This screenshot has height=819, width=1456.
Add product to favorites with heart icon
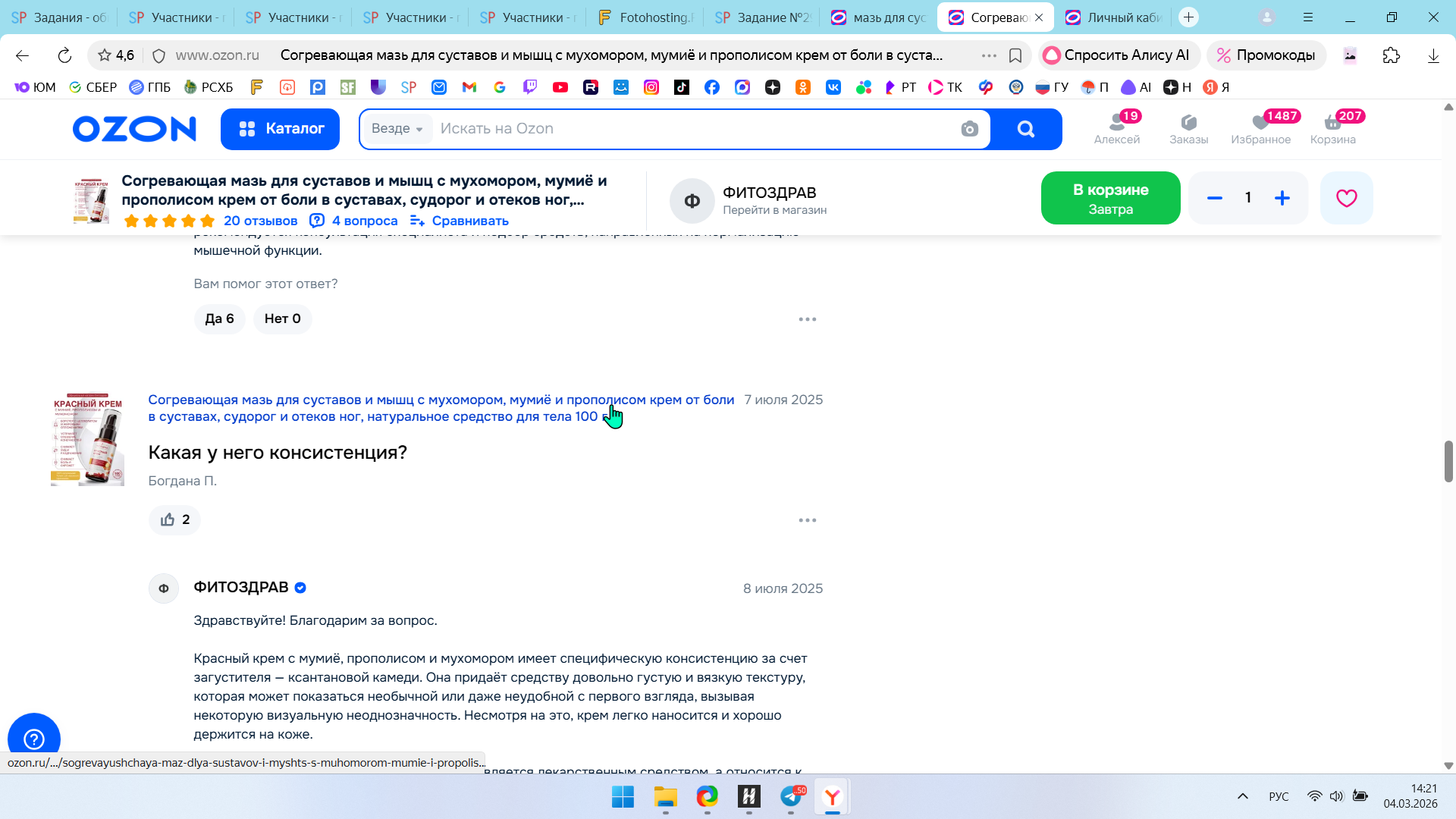tap(1346, 198)
